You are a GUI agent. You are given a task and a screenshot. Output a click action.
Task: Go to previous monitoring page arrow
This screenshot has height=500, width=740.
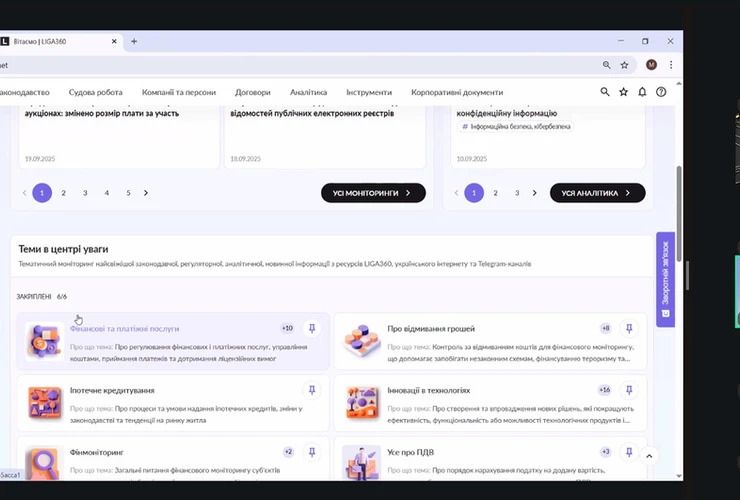tap(24, 193)
